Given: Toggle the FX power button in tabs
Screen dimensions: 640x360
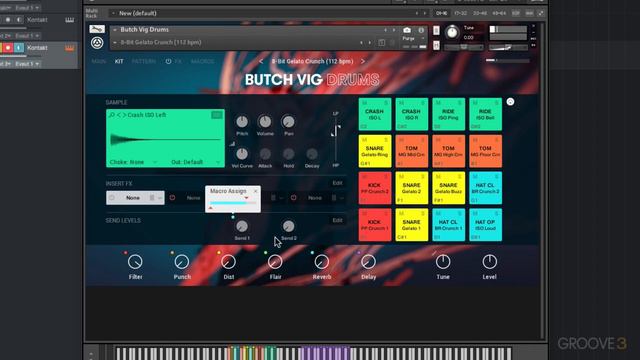Looking at the screenshot, I should (168, 61).
